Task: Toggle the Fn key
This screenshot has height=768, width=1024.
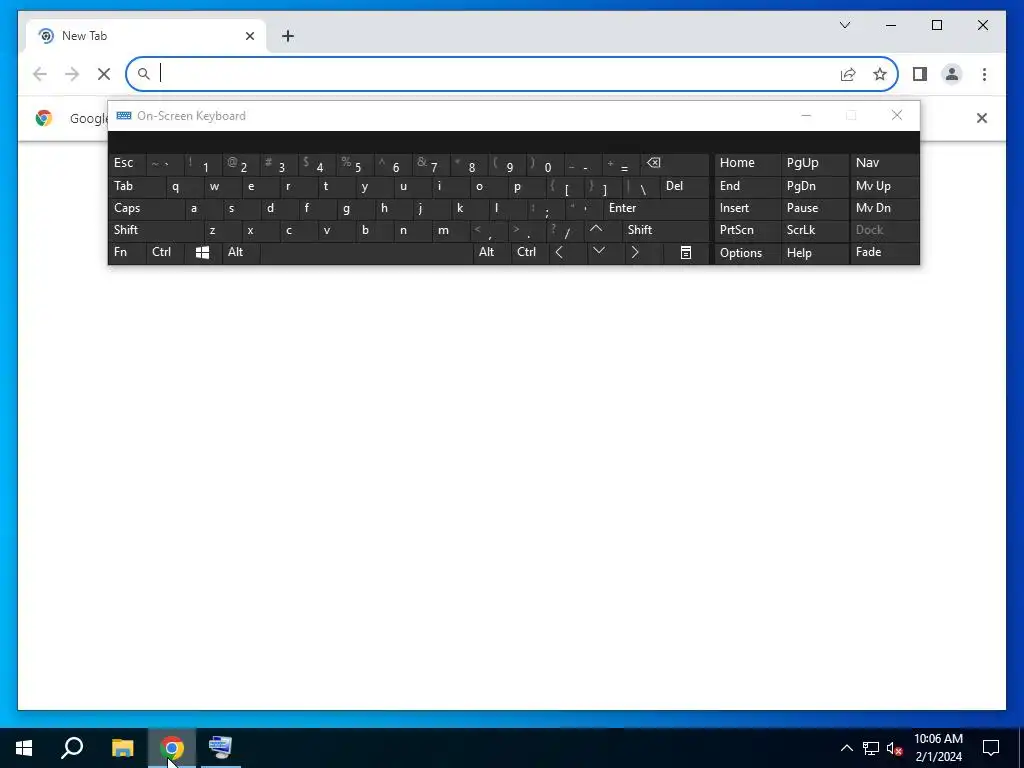Action: [x=127, y=253]
